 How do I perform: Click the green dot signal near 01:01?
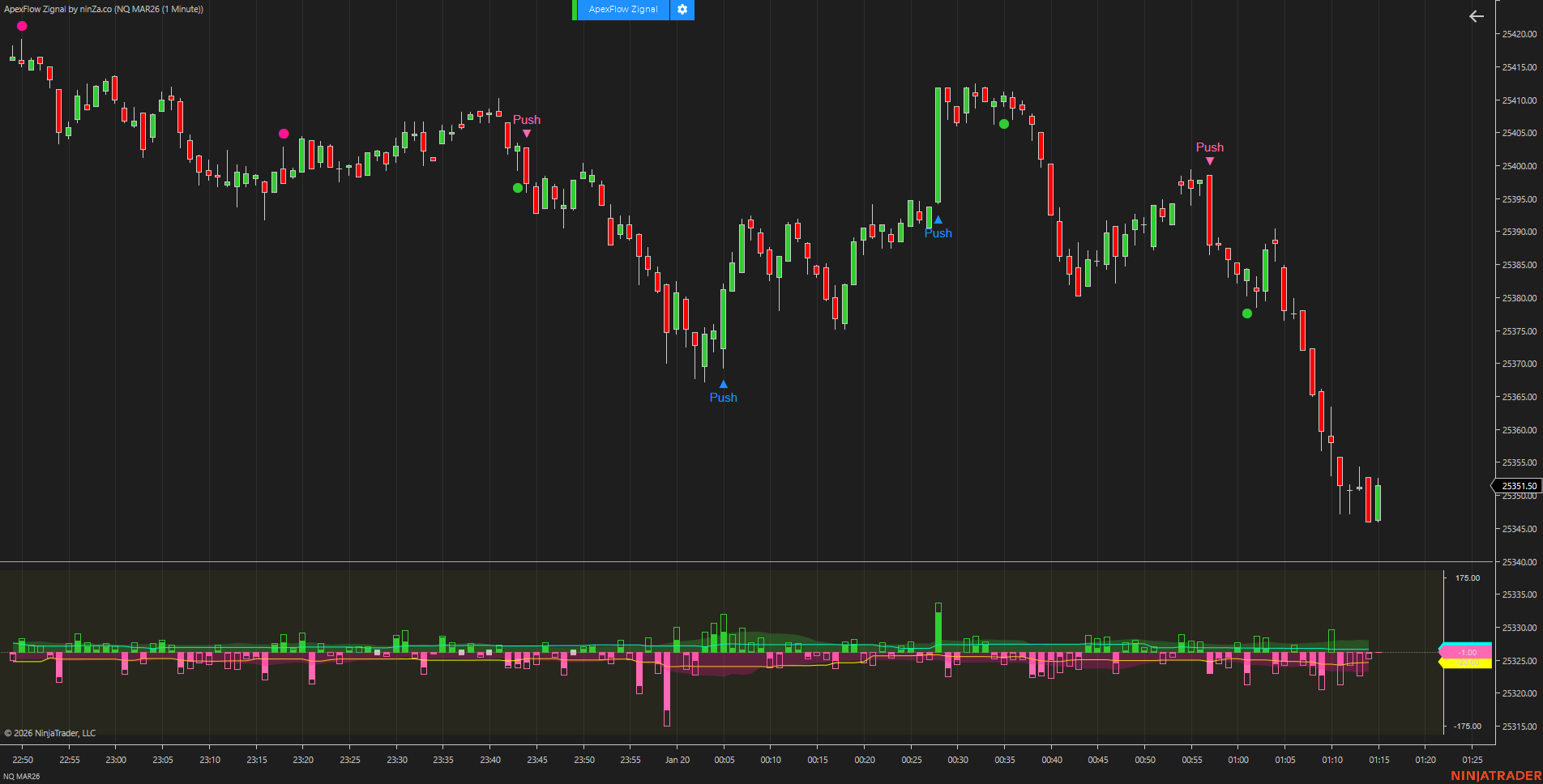coord(1247,313)
